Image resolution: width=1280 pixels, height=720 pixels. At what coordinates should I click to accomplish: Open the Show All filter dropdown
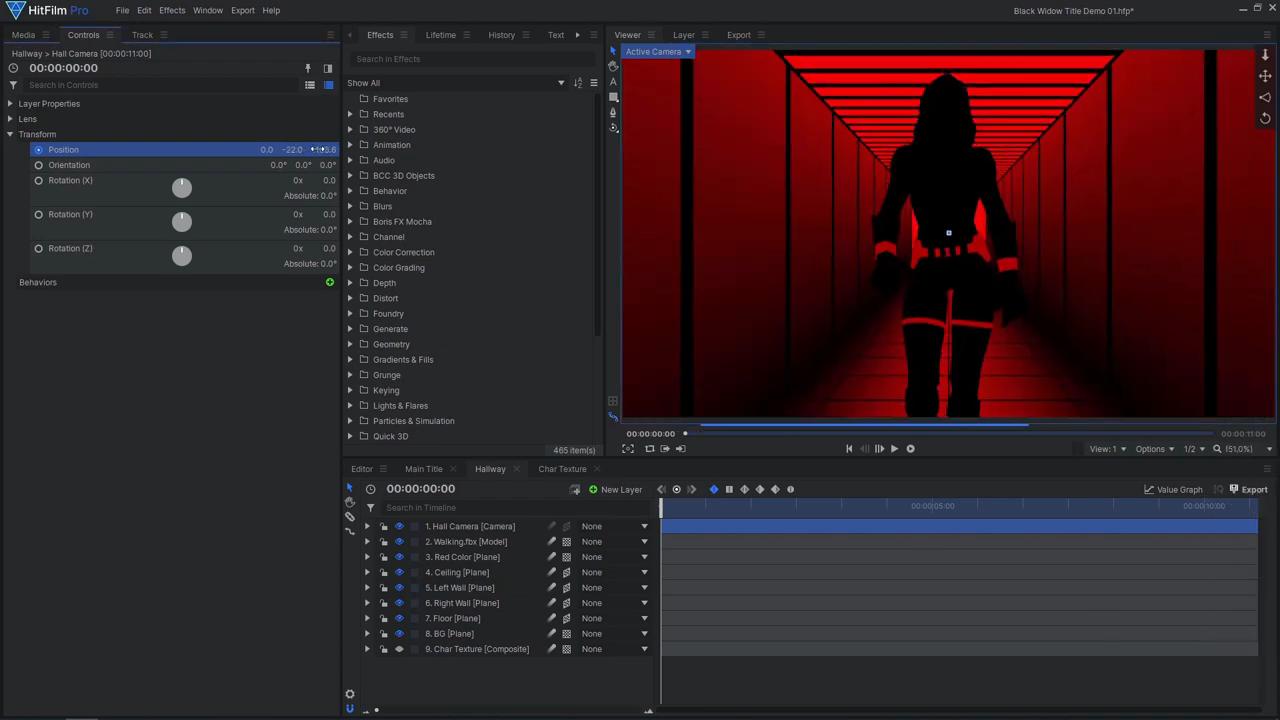coord(456,83)
